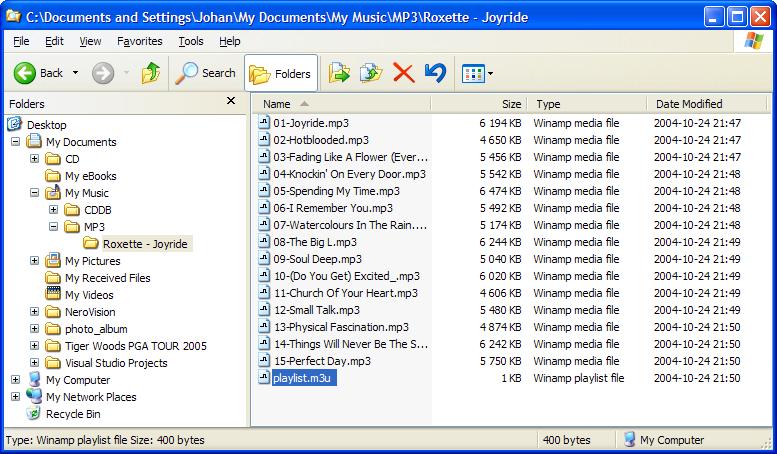Open the Back history dropdown arrow
This screenshot has width=777, height=454.
click(x=75, y=73)
